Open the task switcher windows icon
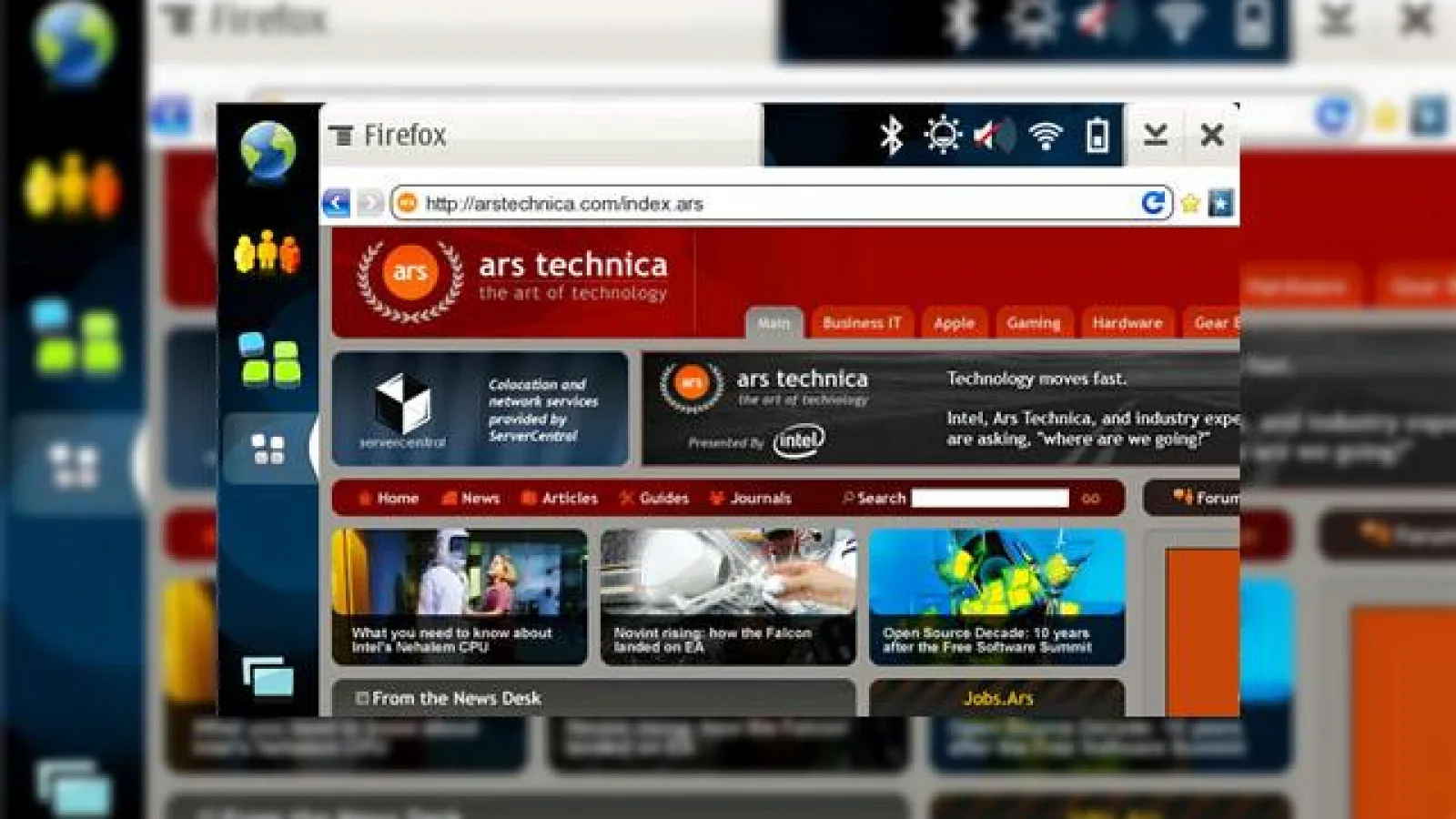This screenshot has width=1456, height=819. 268,678
